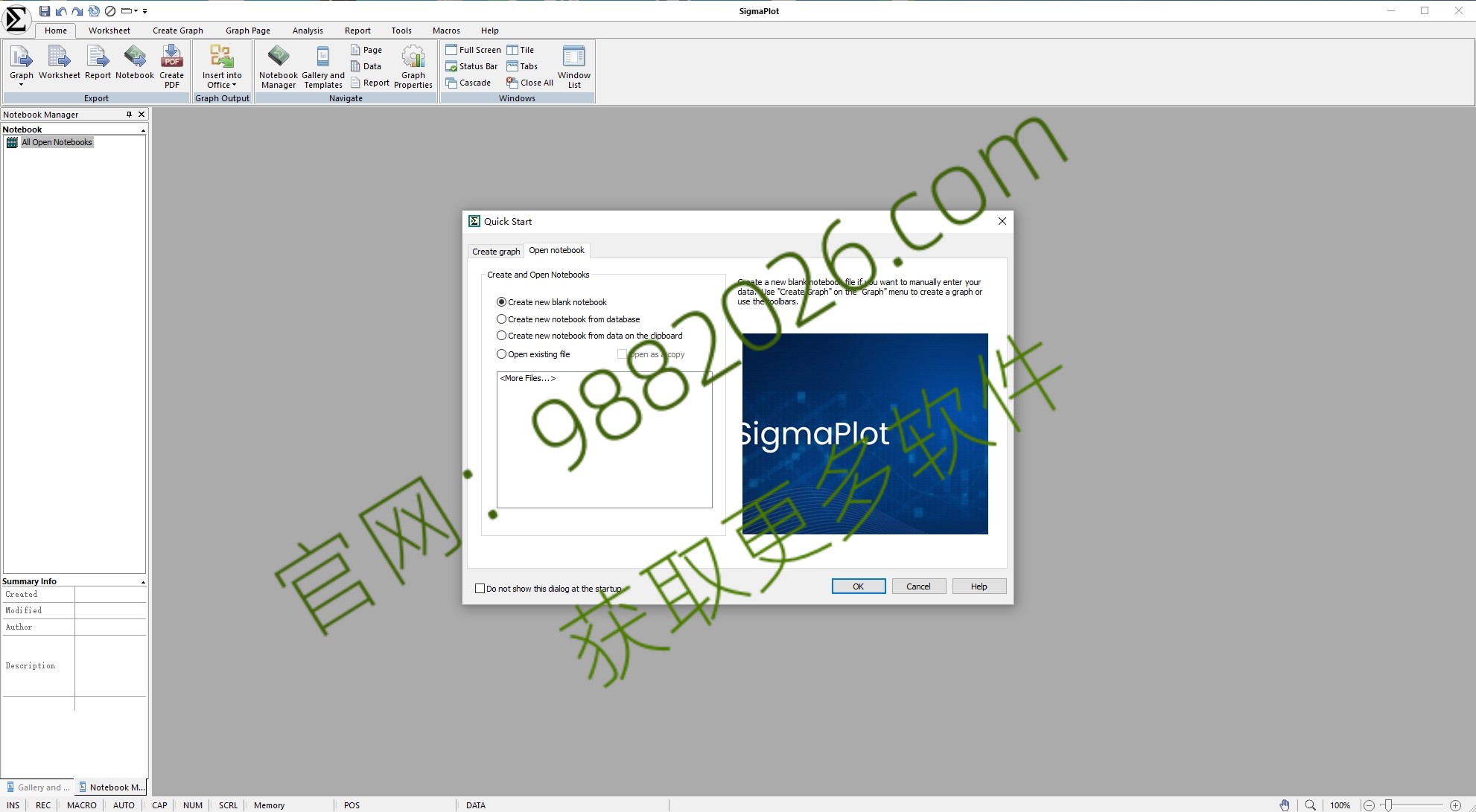Click the zoom slider handle in status bar
The height and width of the screenshot is (812, 1476).
click(x=1388, y=805)
